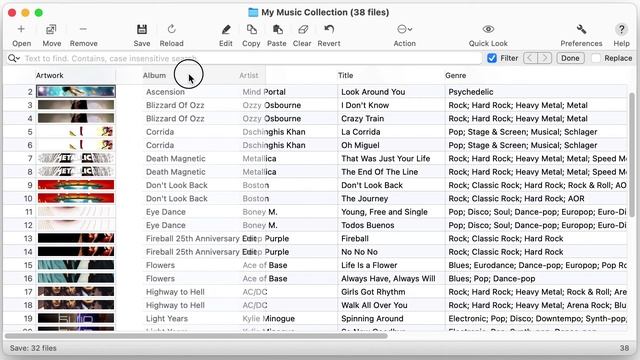Click the title 'That Was Just Your Life'
The height and width of the screenshot is (360, 640).
386,158
